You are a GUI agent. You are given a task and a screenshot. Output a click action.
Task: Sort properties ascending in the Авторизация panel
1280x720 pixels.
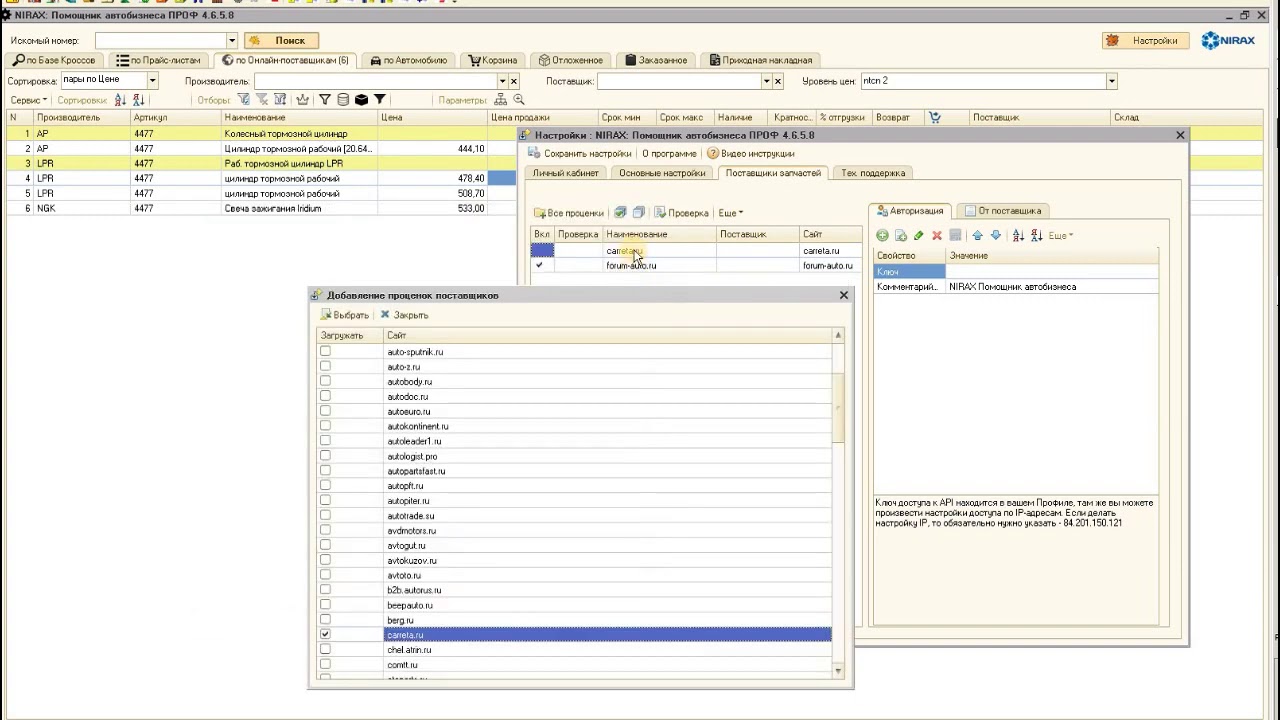point(1018,236)
